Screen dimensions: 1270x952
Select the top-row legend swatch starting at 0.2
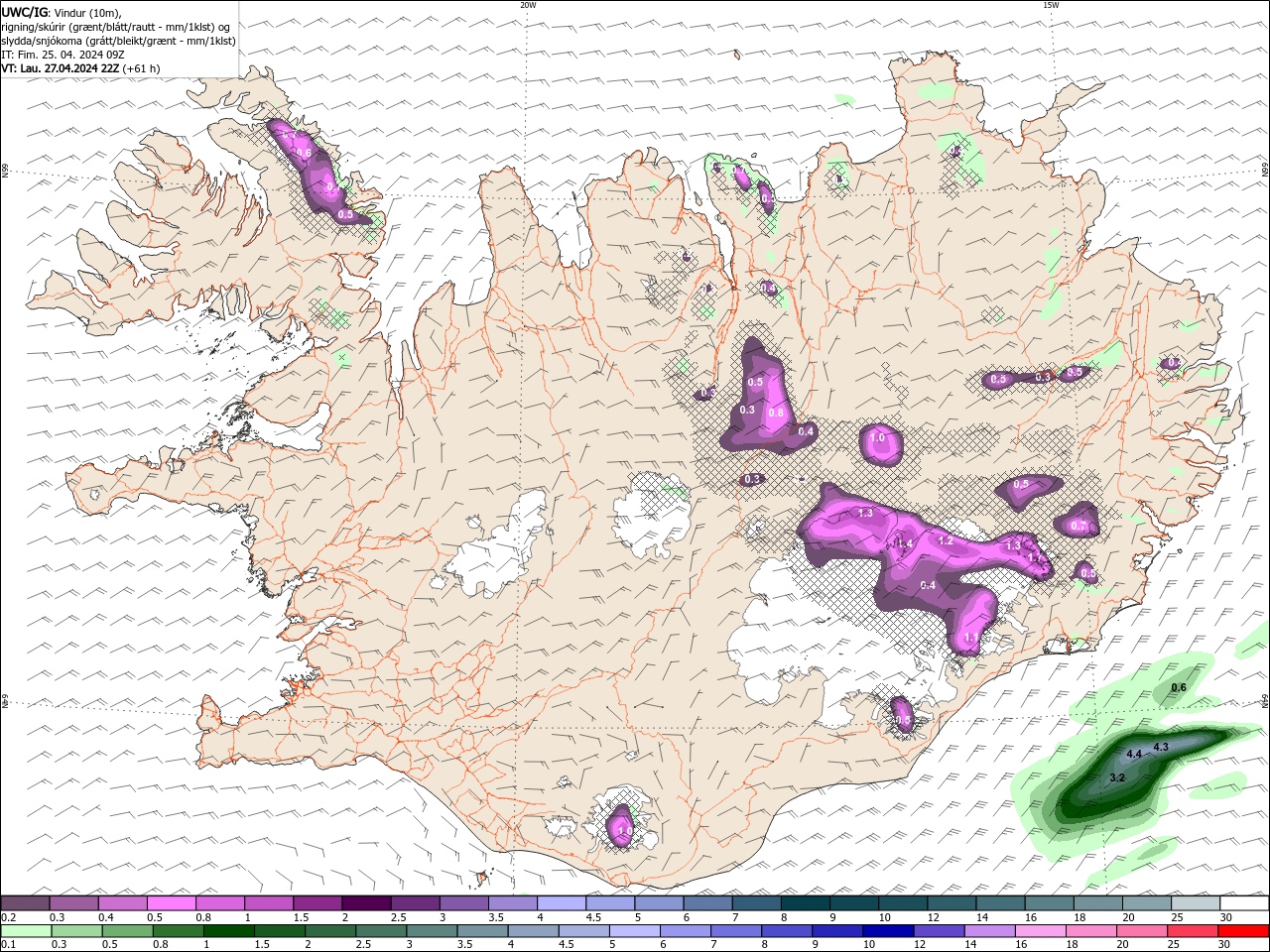[25, 903]
